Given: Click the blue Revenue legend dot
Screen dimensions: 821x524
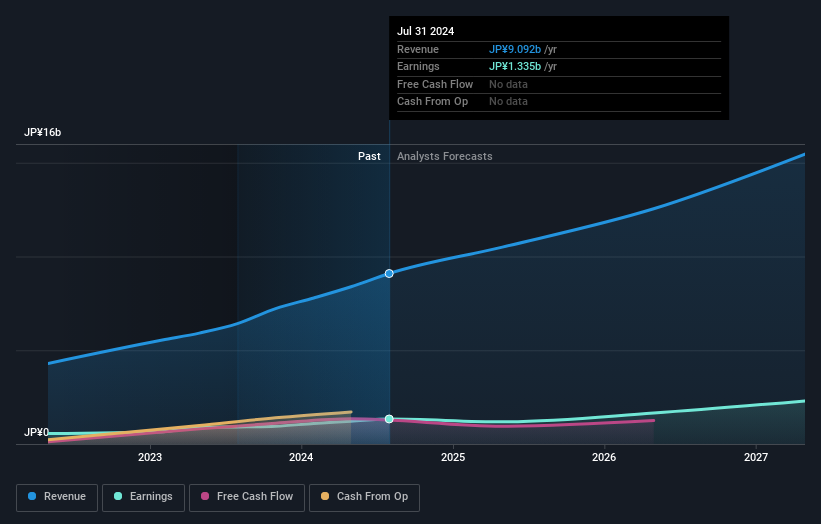Looking at the screenshot, I should tap(32, 496).
